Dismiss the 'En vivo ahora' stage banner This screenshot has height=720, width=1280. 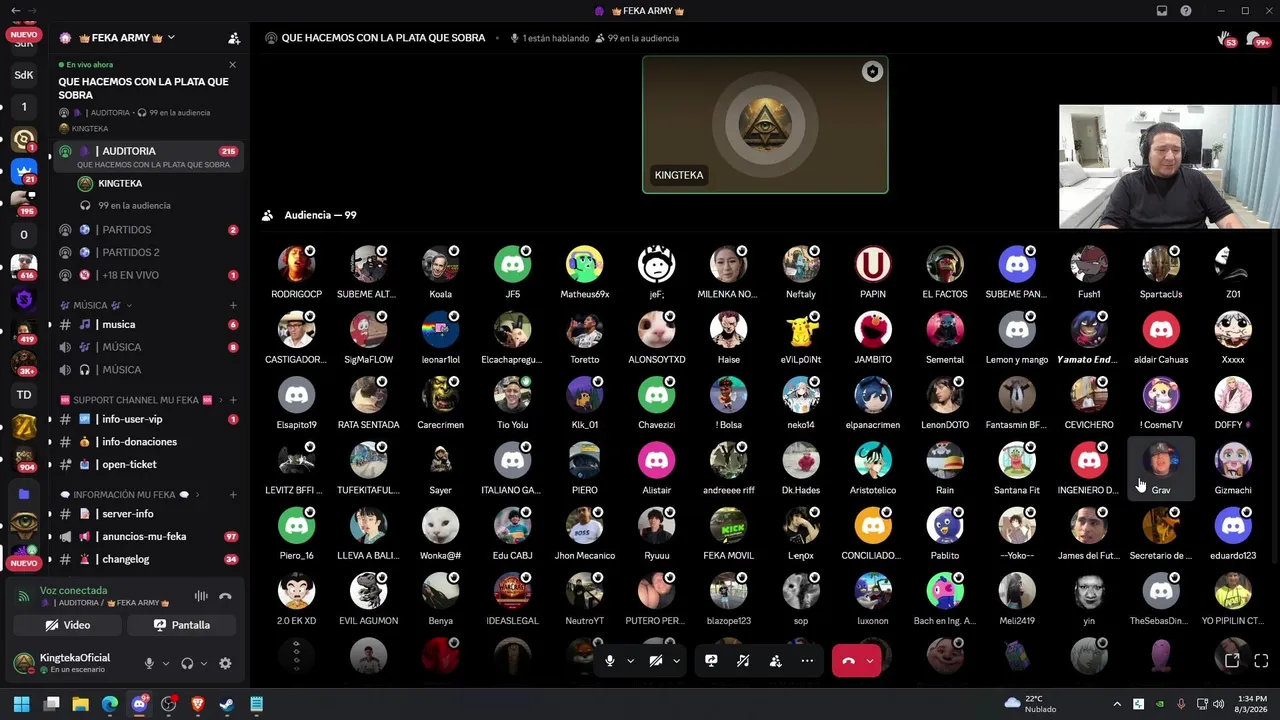pyautogui.click(x=232, y=65)
